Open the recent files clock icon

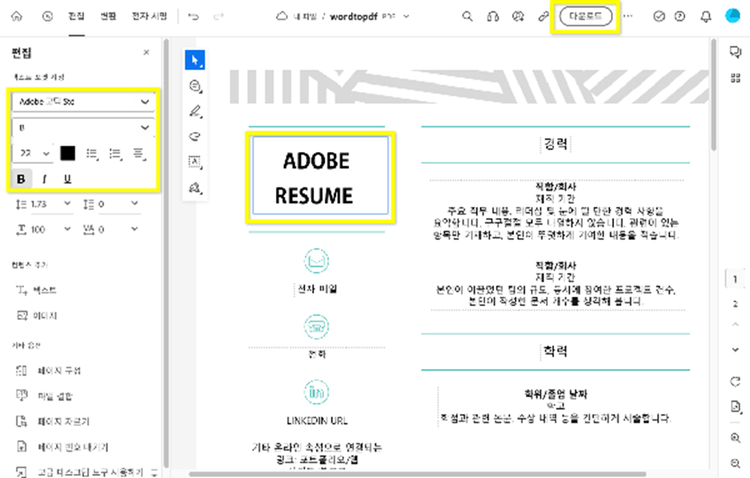tap(47, 16)
